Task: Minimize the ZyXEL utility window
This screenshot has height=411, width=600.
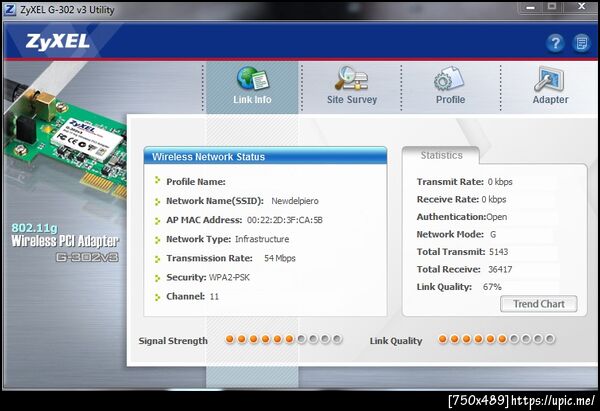Action: pyautogui.click(x=530, y=7)
